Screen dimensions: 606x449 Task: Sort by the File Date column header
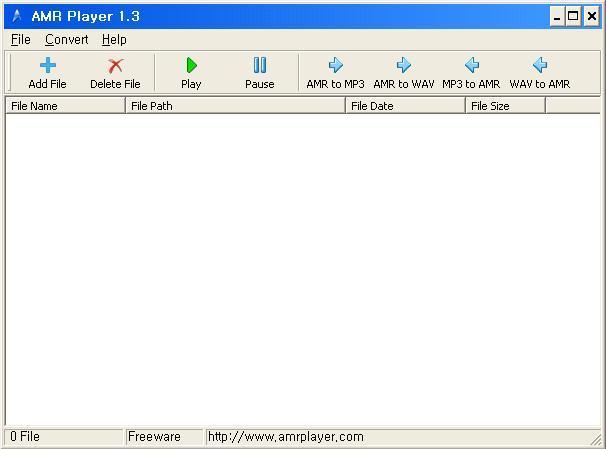(x=405, y=106)
